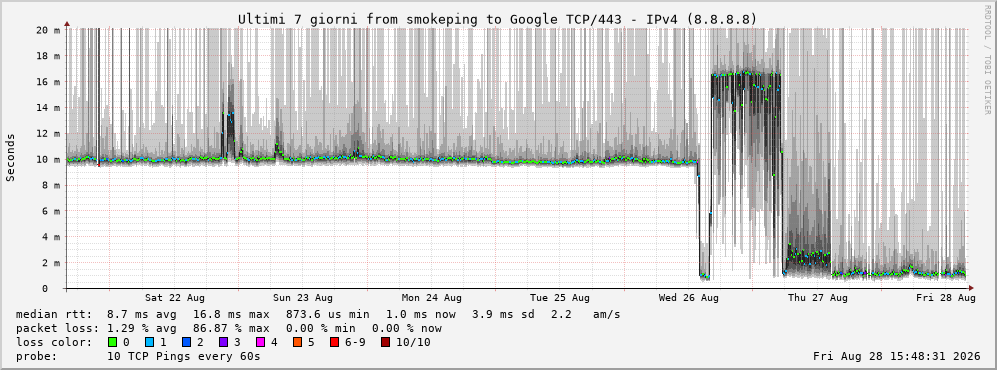Select the blue loss color 2 swatch

coord(186,342)
